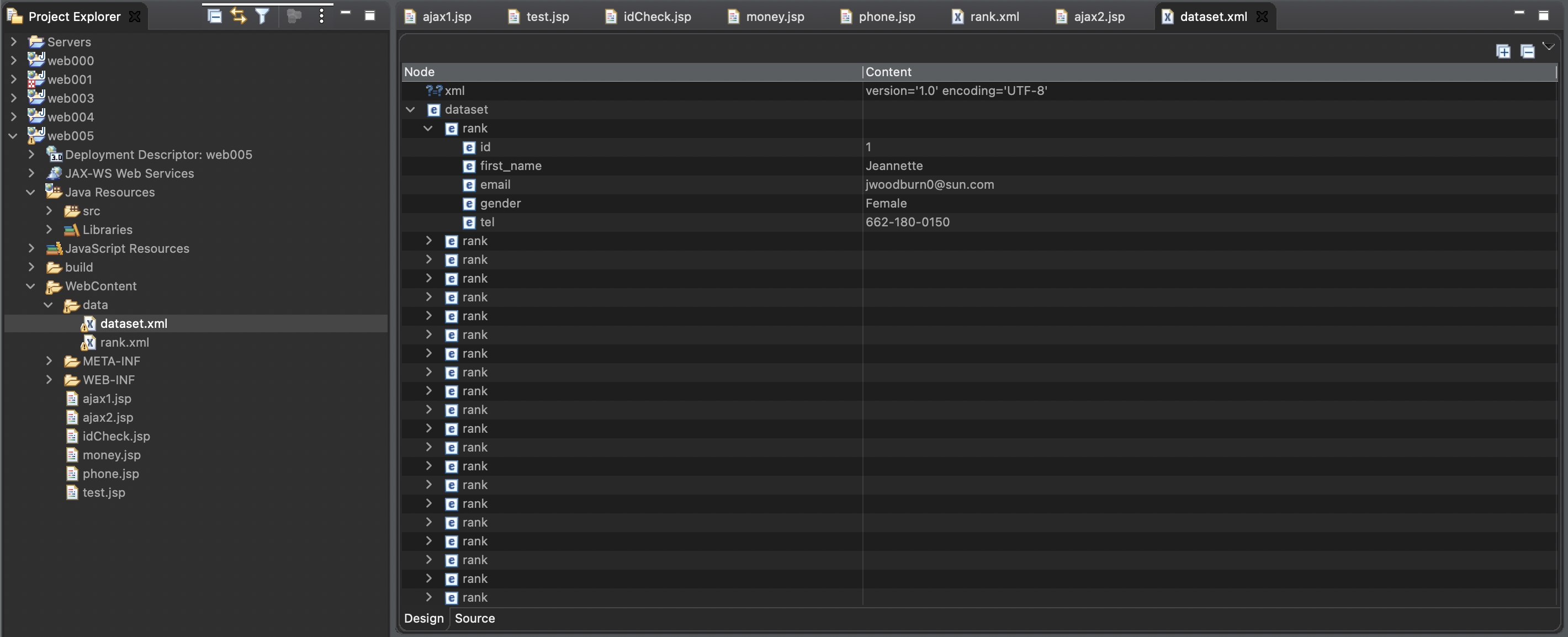Screen dimensions: 1568x637
Task: Switch to the ajax2.jsp editor tab
Action: point(1098,17)
